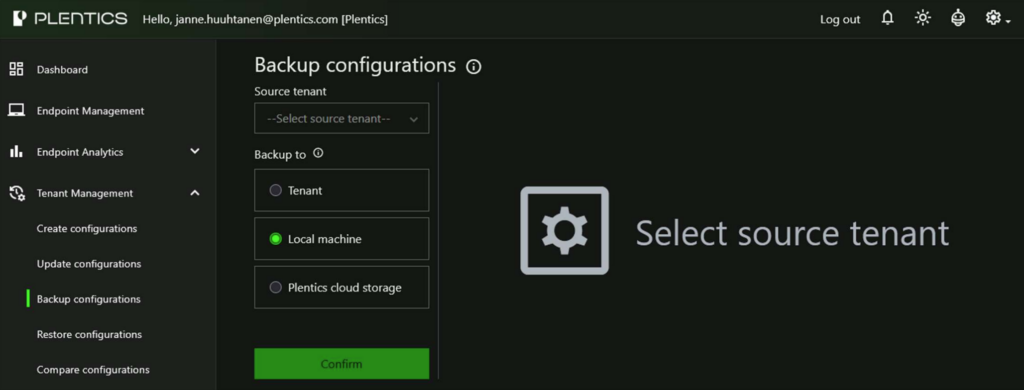The height and width of the screenshot is (390, 1024).
Task: Click the Select source tenant placeholder heading
Action: coord(792,233)
